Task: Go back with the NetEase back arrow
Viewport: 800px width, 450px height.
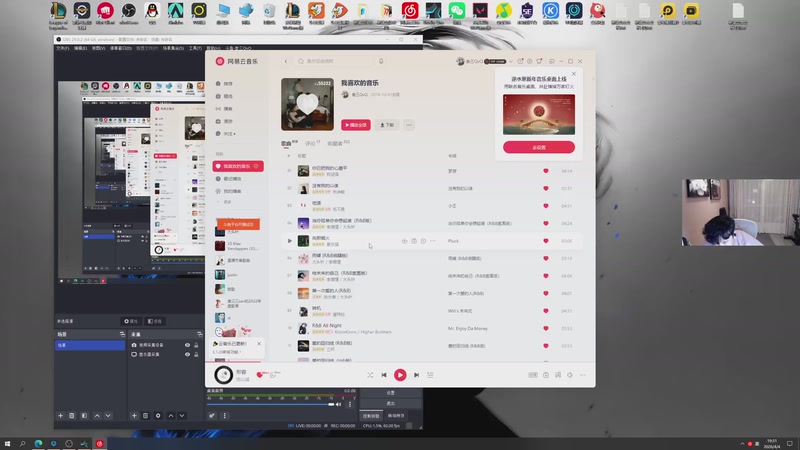Action: (286, 61)
